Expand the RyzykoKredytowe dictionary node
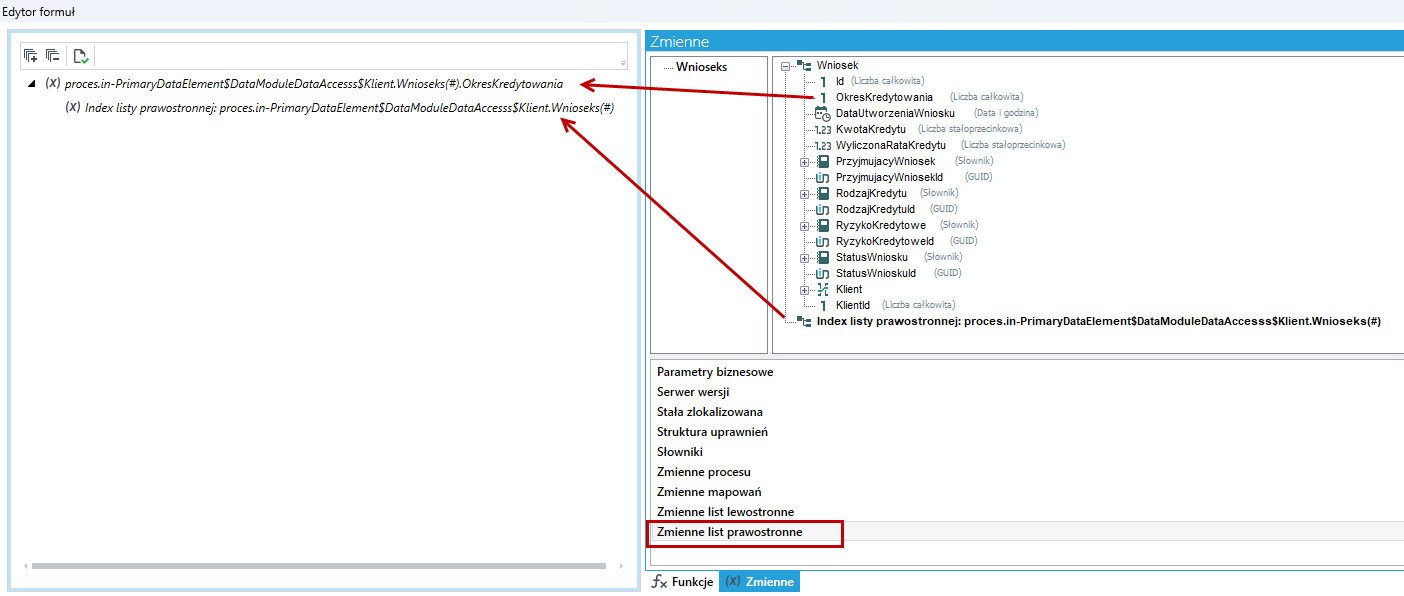The width and height of the screenshot is (1404, 596). click(804, 225)
